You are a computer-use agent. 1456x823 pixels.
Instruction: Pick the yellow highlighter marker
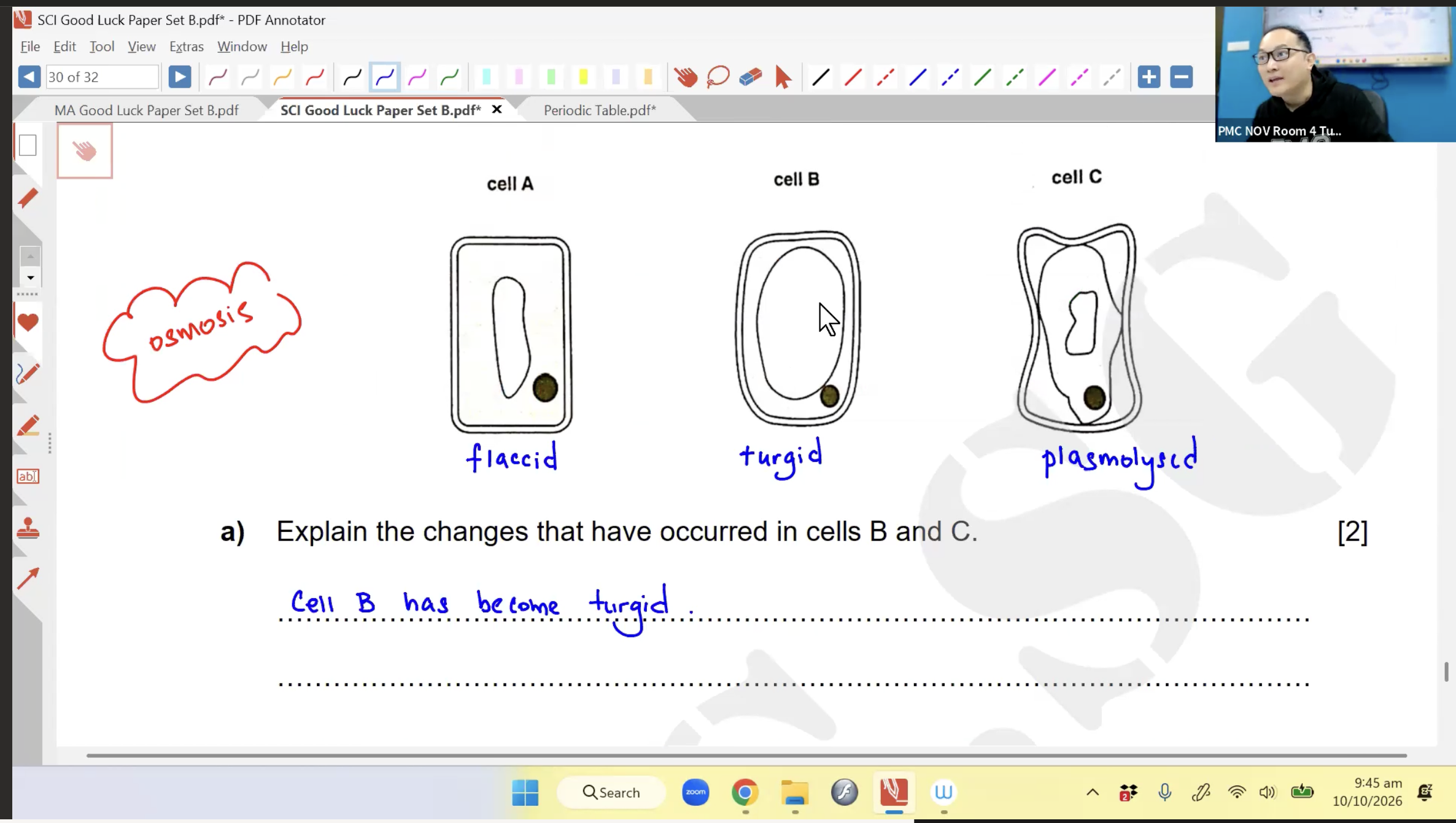click(x=584, y=77)
